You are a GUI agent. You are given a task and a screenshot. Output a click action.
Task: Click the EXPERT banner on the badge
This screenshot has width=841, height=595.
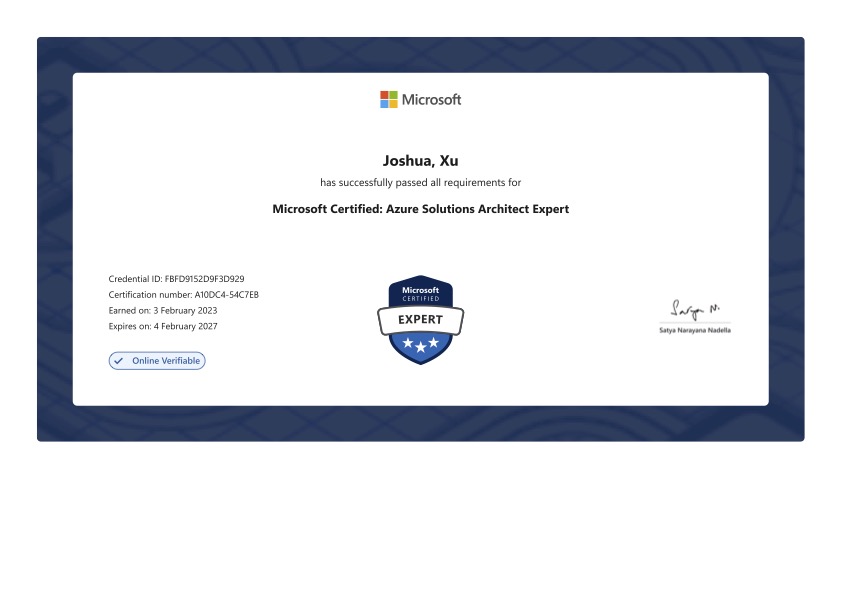click(420, 320)
